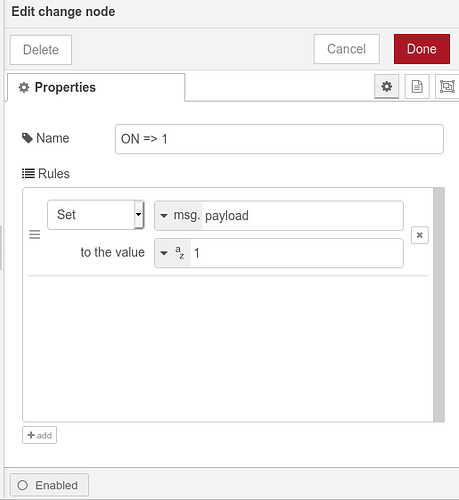
Task: Click the string type a-z icon
Action: pos(180,253)
